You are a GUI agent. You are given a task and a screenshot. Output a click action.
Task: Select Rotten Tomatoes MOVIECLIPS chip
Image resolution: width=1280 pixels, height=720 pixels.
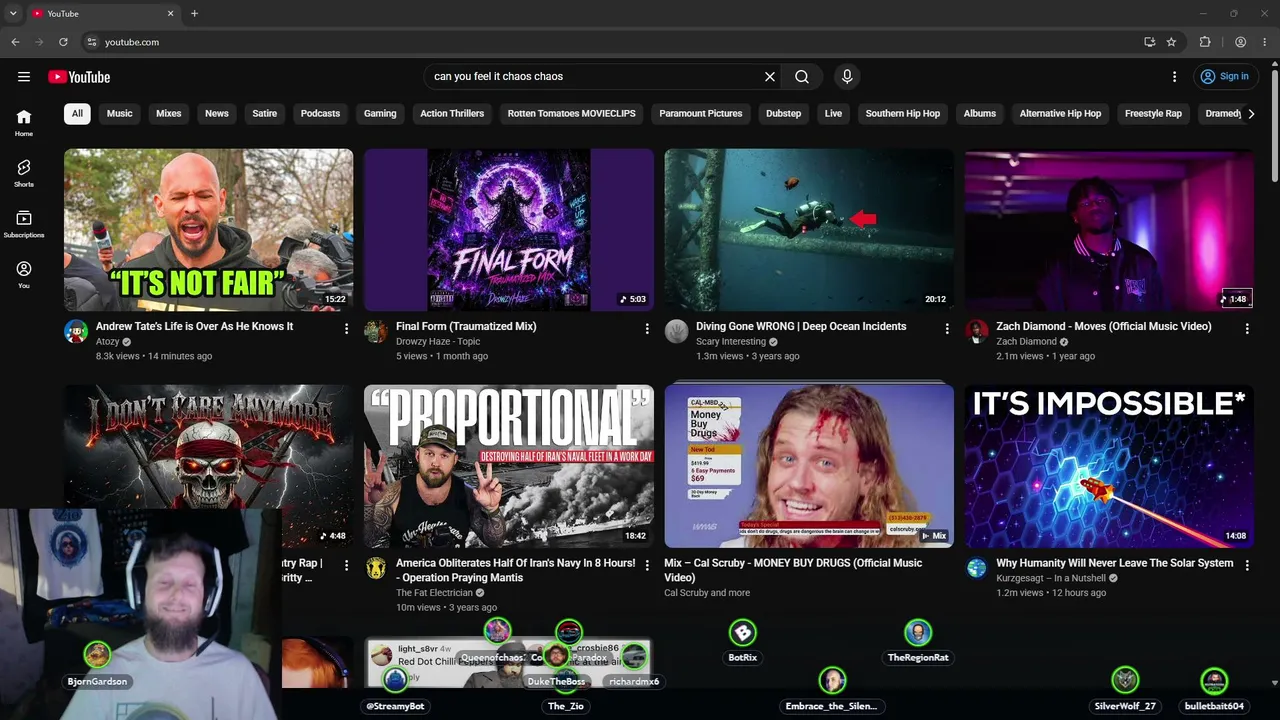click(572, 114)
